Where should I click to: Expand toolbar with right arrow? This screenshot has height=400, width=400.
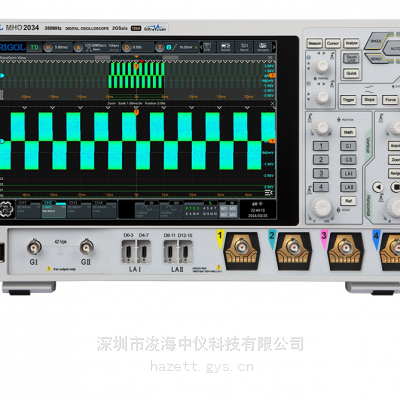coord(274,47)
